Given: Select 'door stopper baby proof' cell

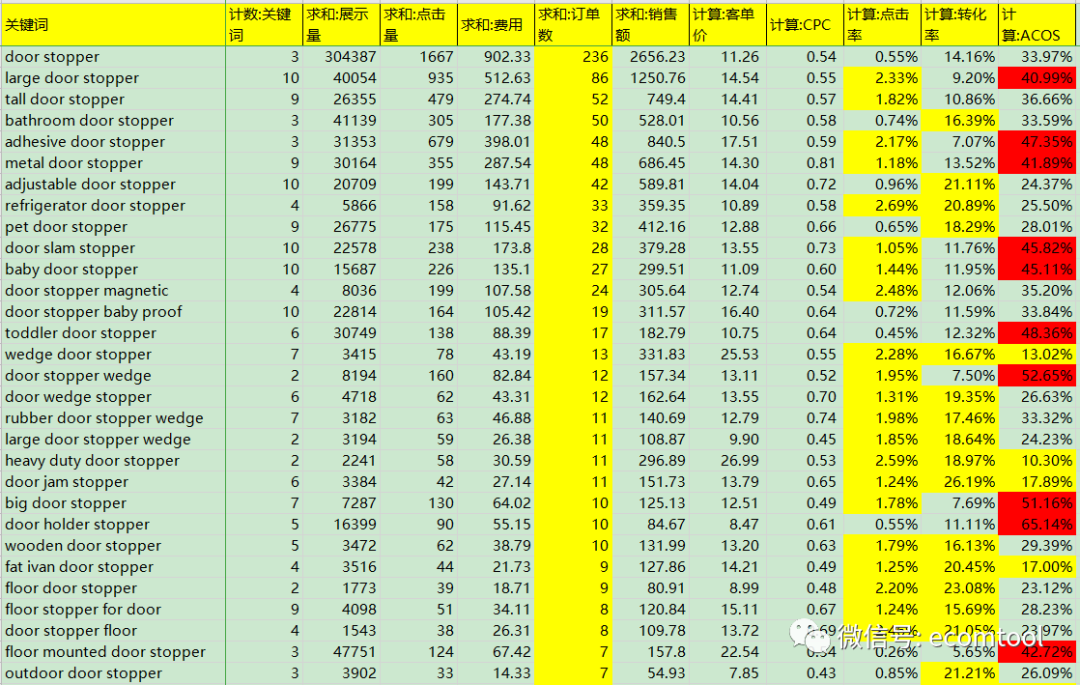Looking at the screenshot, I should 113,312.
